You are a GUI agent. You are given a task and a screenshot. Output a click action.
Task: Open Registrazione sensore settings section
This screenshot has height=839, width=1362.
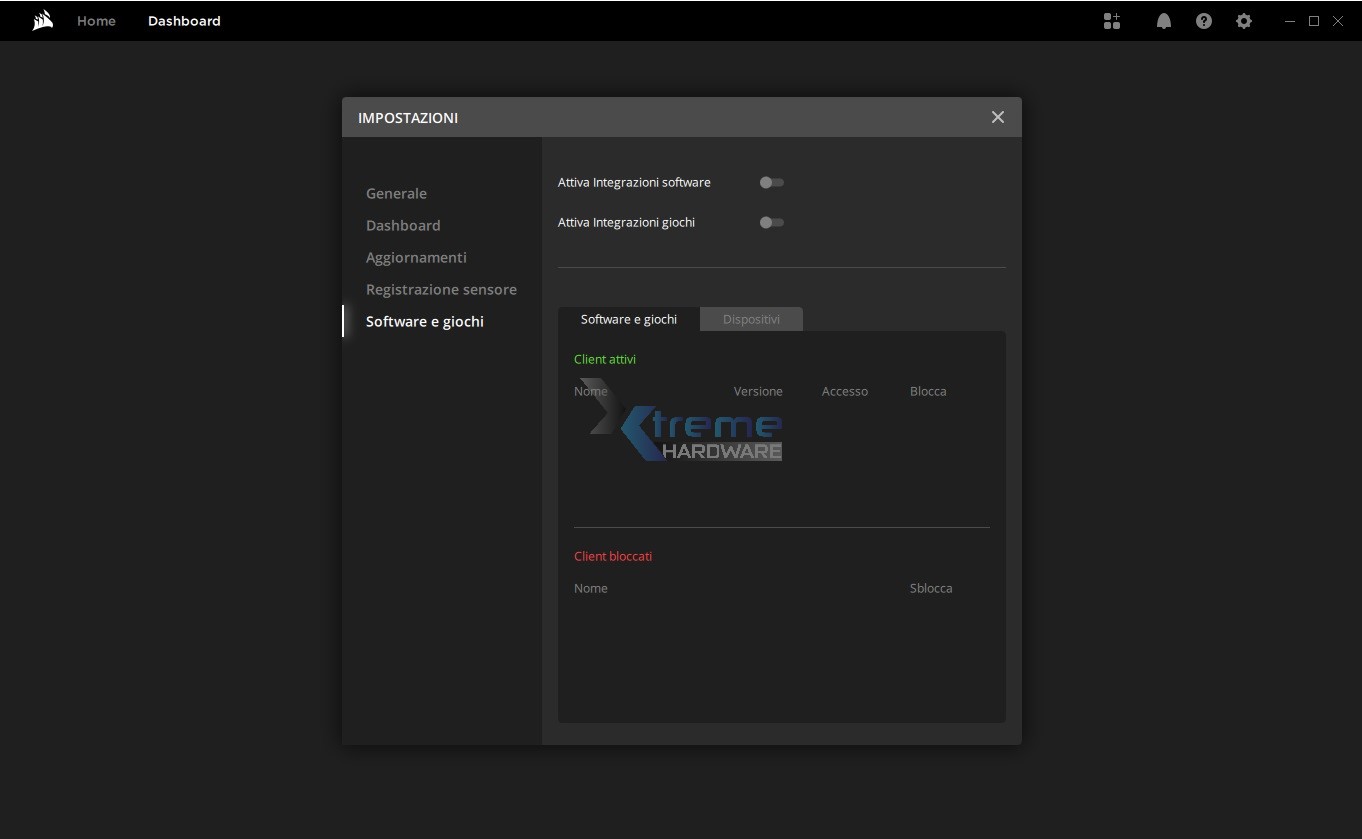[x=441, y=290]
